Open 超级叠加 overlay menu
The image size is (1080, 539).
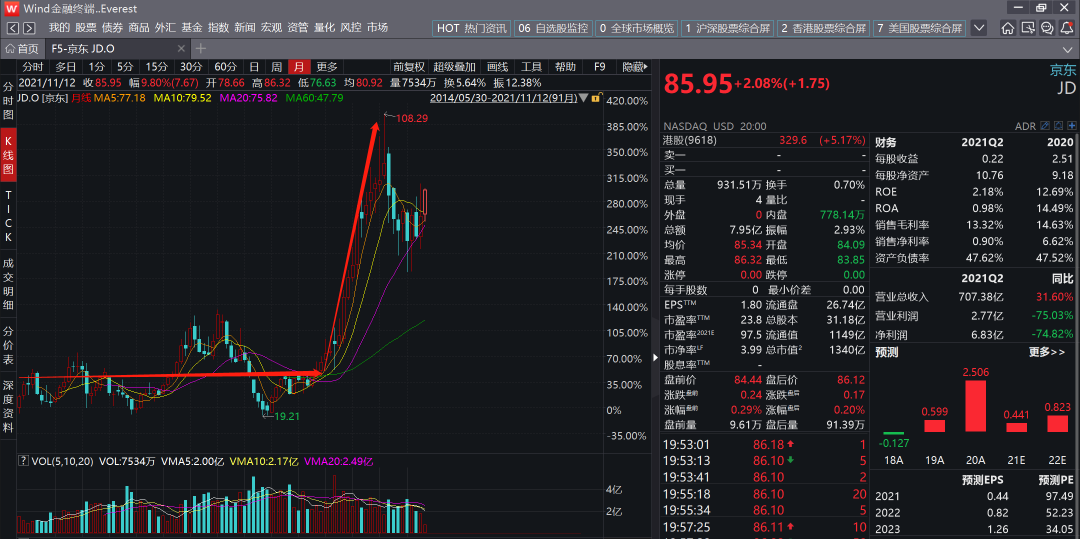point(455,67)
